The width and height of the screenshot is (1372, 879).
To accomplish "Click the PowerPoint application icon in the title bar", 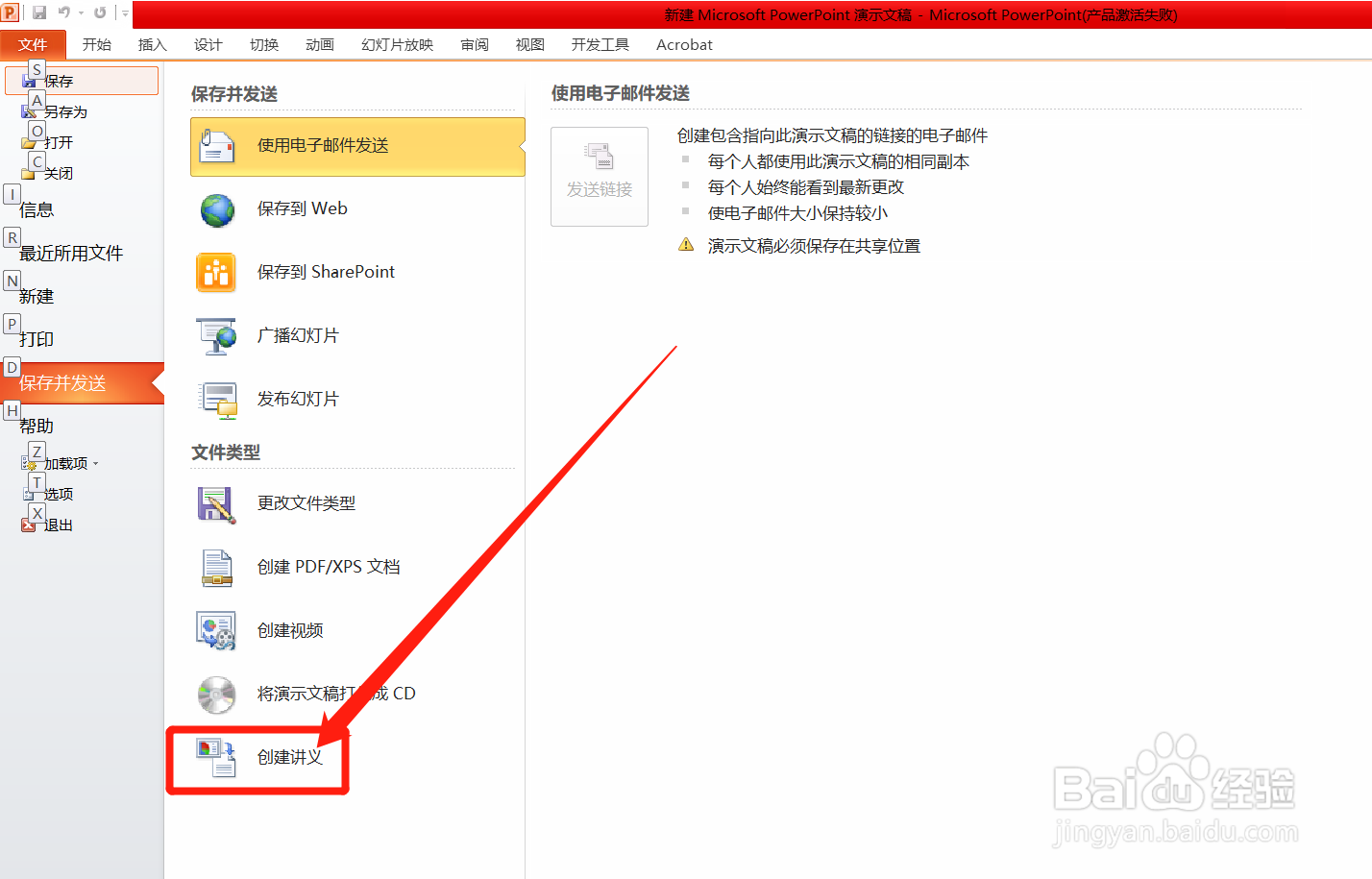I will click(x=10, y=12).
